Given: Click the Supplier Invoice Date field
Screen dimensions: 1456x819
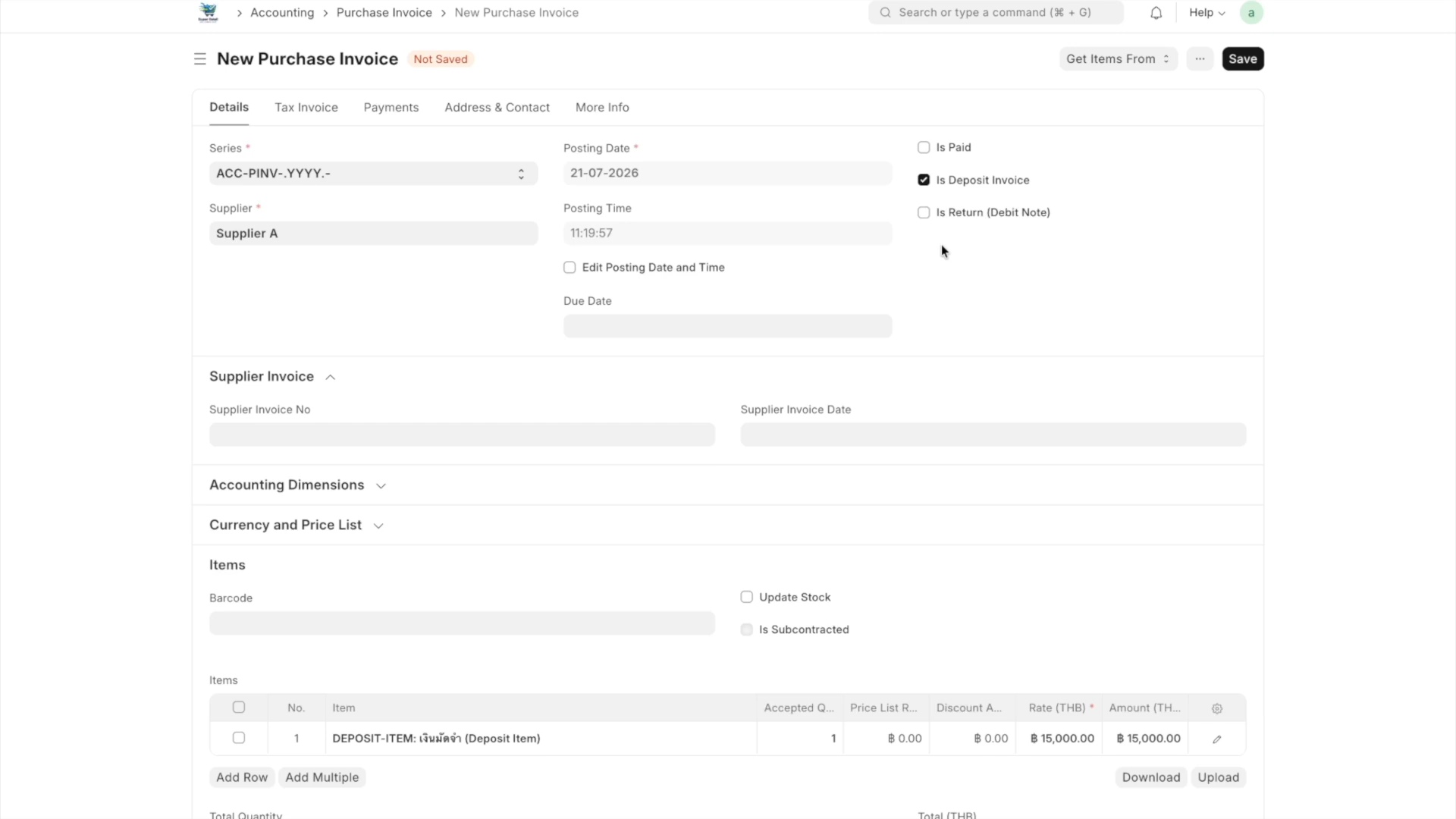Looking at the screenshot, I should 993,435.
